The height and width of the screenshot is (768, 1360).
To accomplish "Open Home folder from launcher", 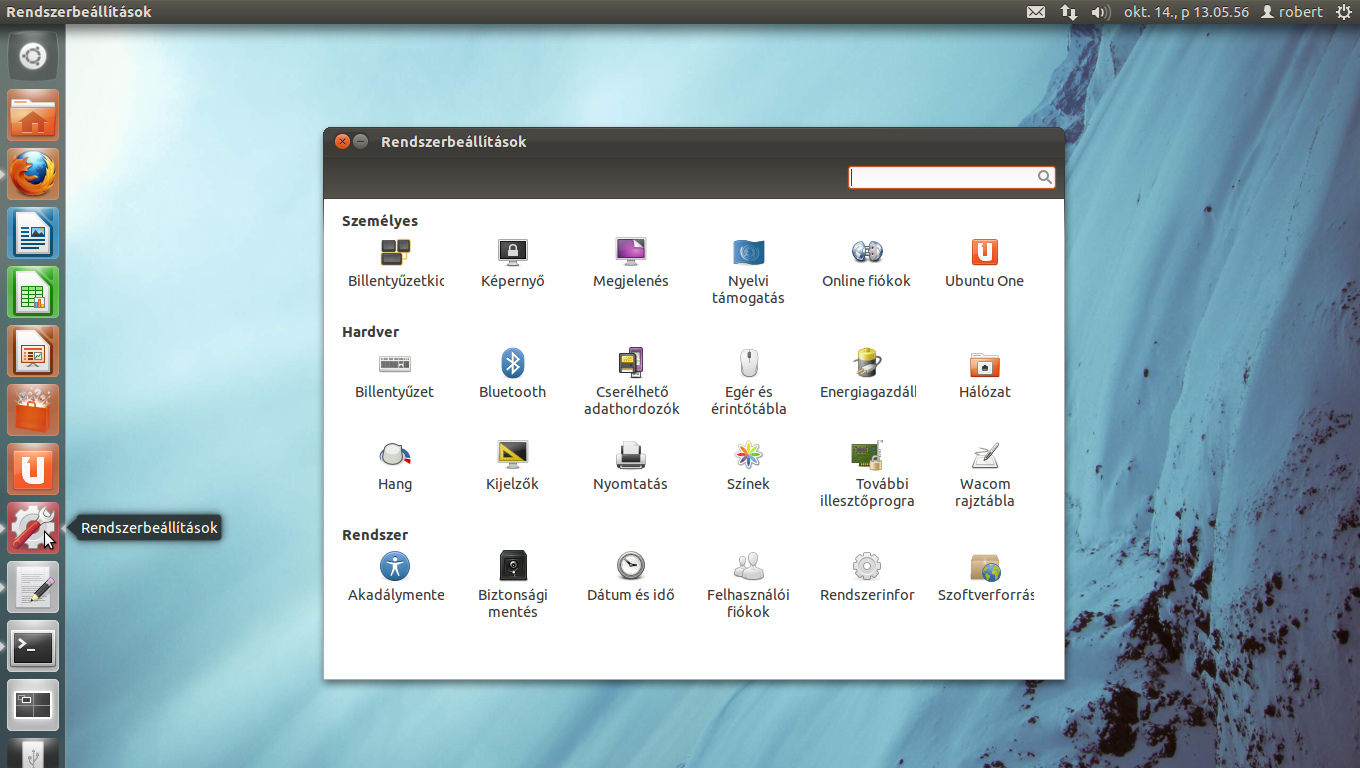I will coord(33,115).
